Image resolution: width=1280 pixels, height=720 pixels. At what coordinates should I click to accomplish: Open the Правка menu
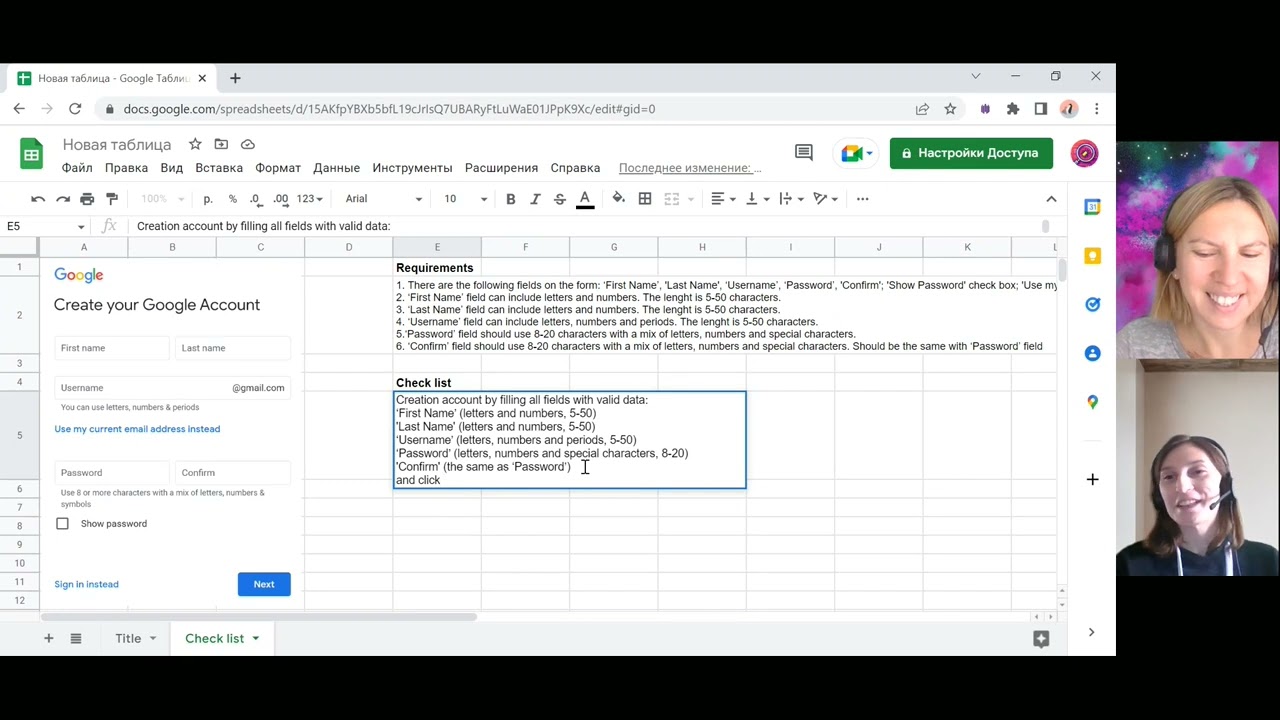tap(126, 168)
